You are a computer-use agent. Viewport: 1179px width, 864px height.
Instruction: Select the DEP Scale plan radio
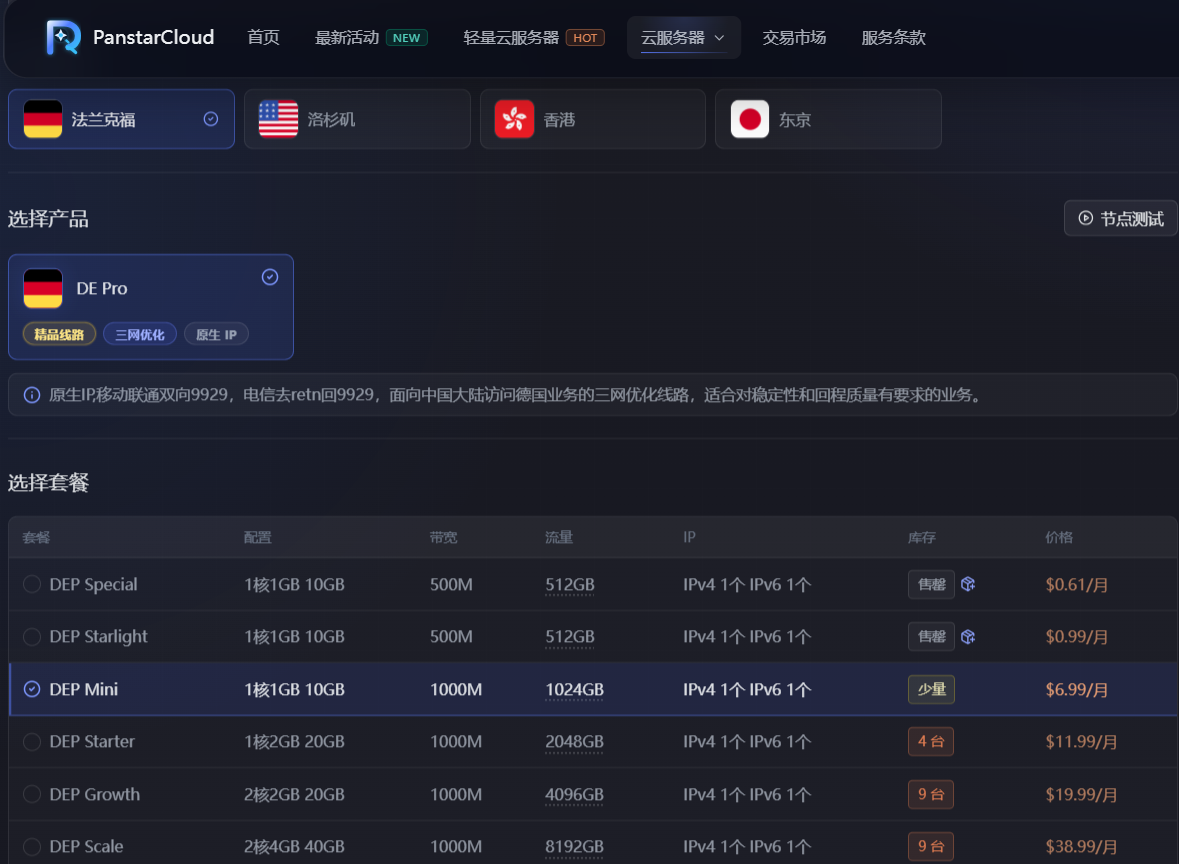tap(32, 847)
